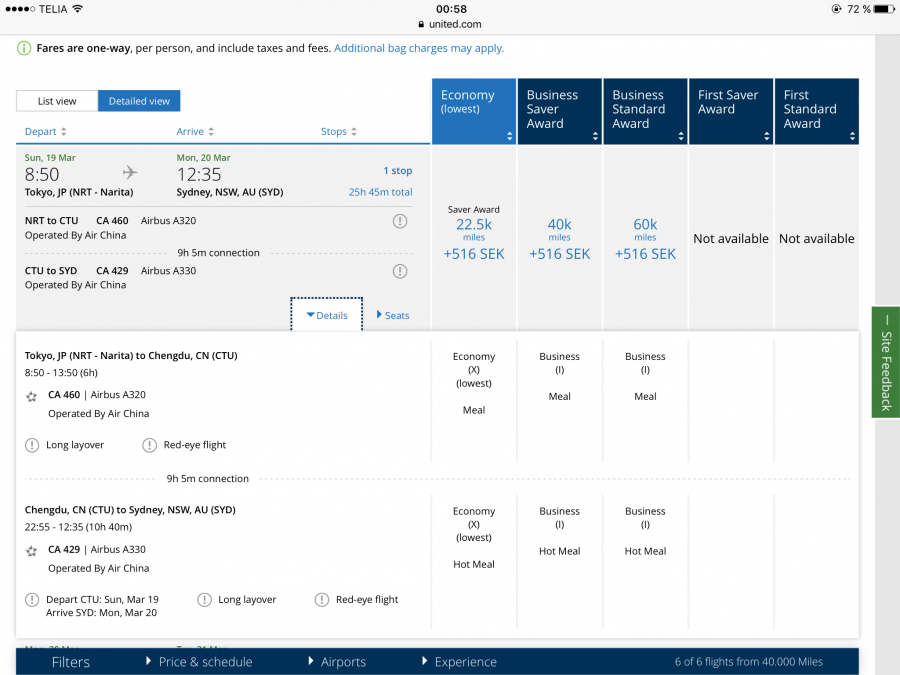
Task: Sort by Economy (lowest) column
Action: (474, 110)
